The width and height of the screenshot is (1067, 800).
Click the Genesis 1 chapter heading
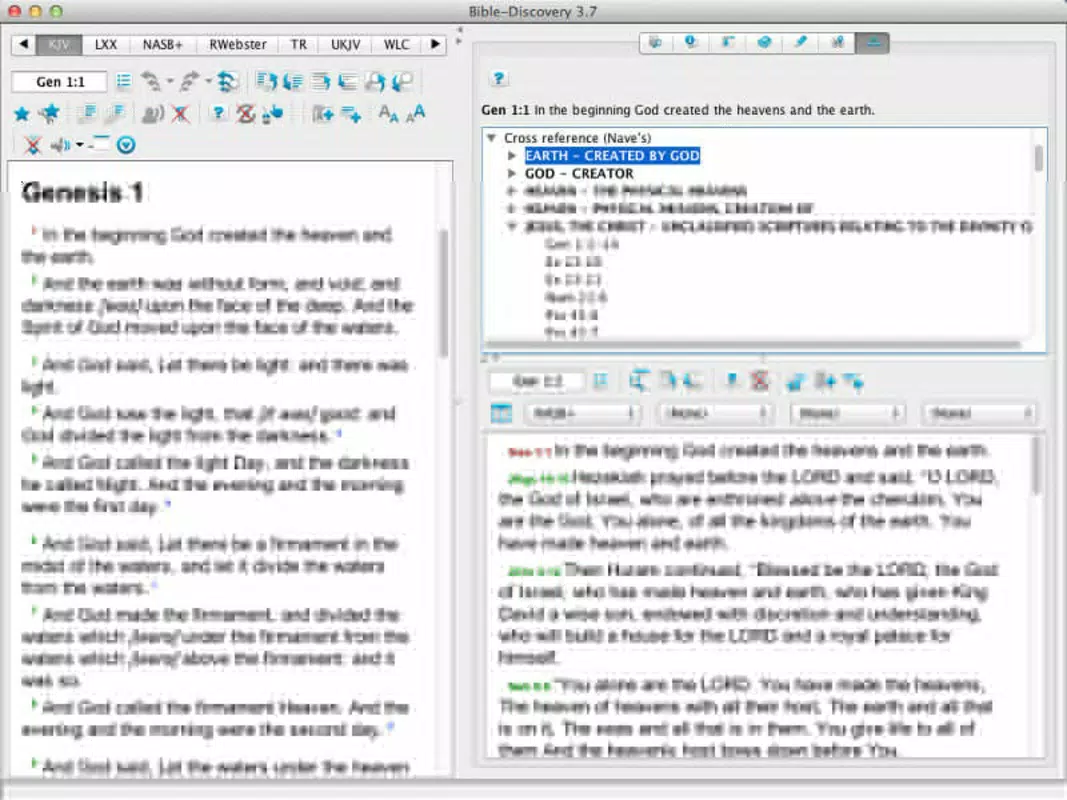click(82, 193)
